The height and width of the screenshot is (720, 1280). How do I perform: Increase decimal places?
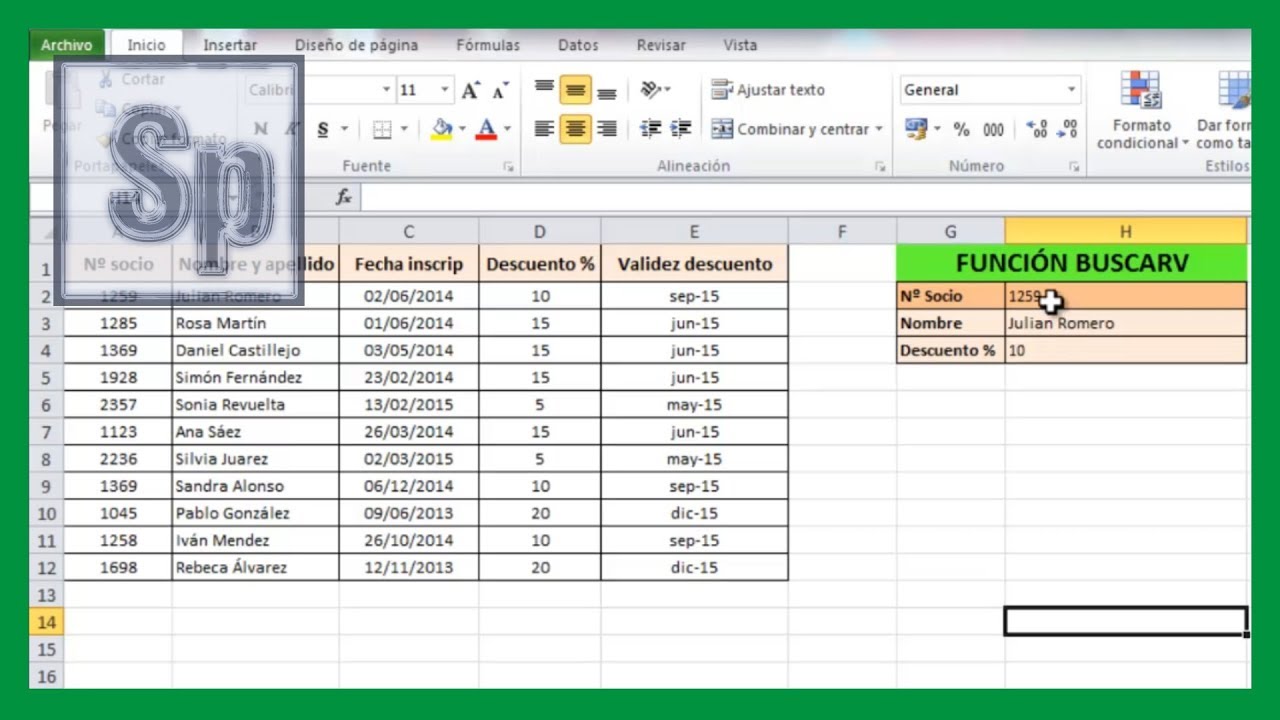click(1039, 129)
